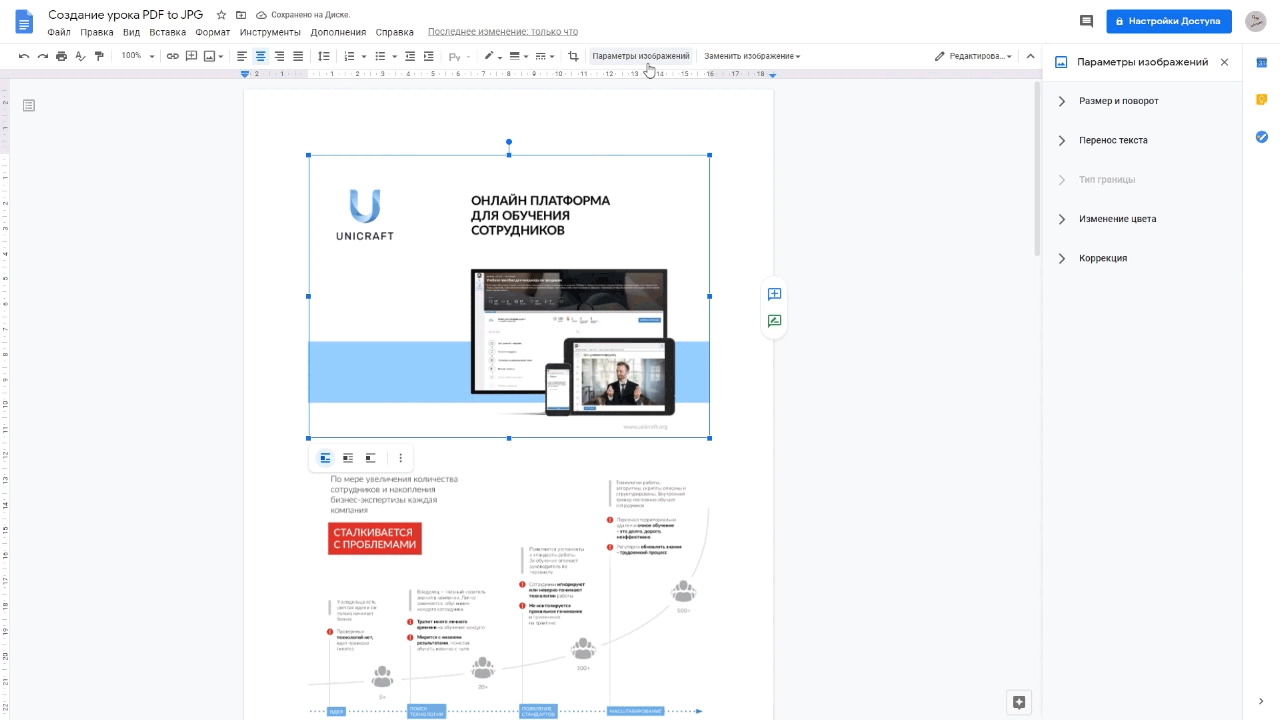
Task: Open the border color pencil picker
Action: coord(492,56)
